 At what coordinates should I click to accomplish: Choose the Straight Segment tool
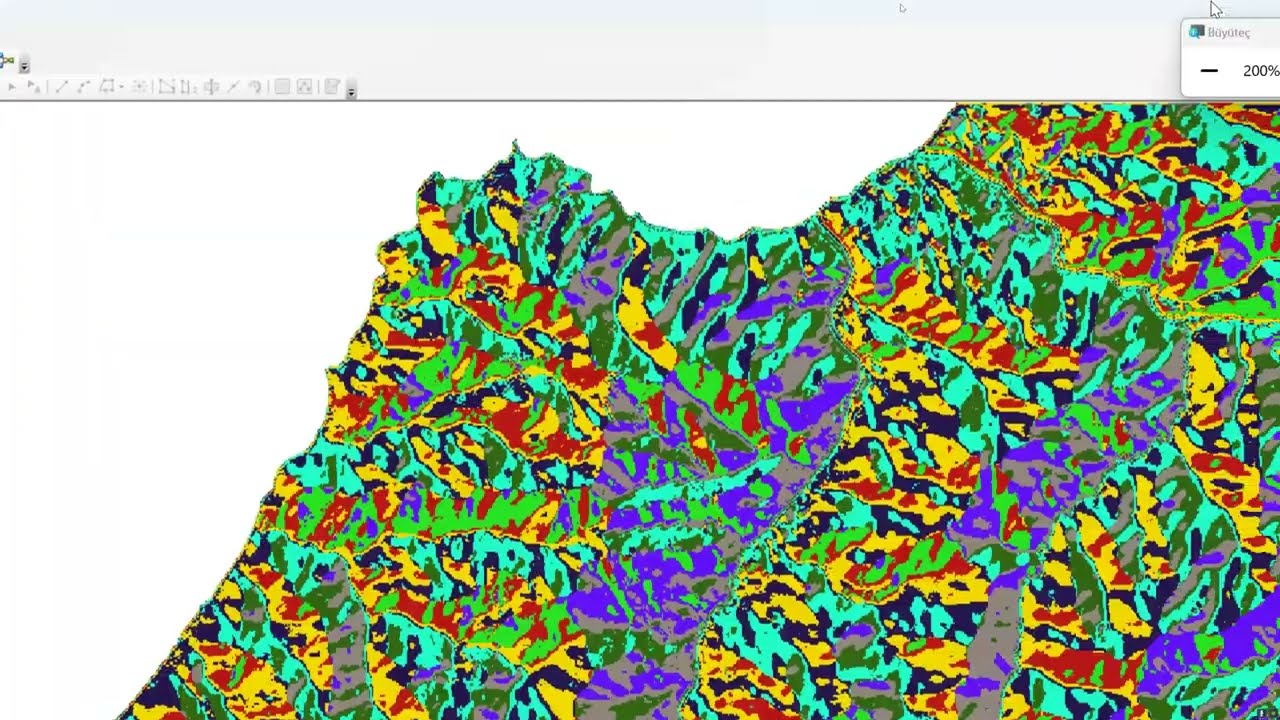coord(61,87)
